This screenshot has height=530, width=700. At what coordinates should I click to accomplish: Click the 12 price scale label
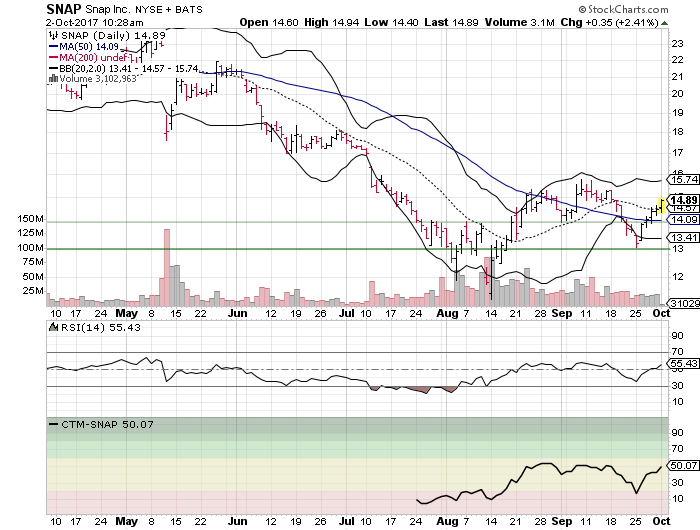(678, 277)
